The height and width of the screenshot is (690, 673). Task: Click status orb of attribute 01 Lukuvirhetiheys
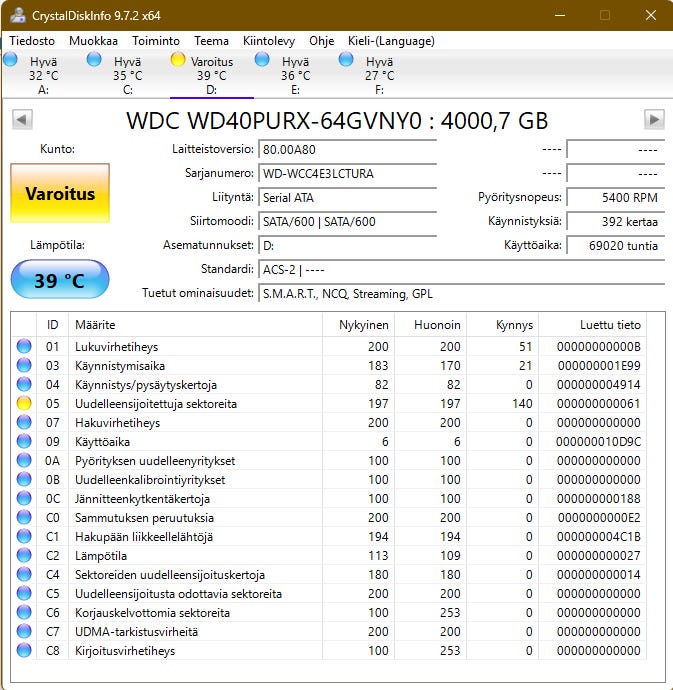pos(24,346)
